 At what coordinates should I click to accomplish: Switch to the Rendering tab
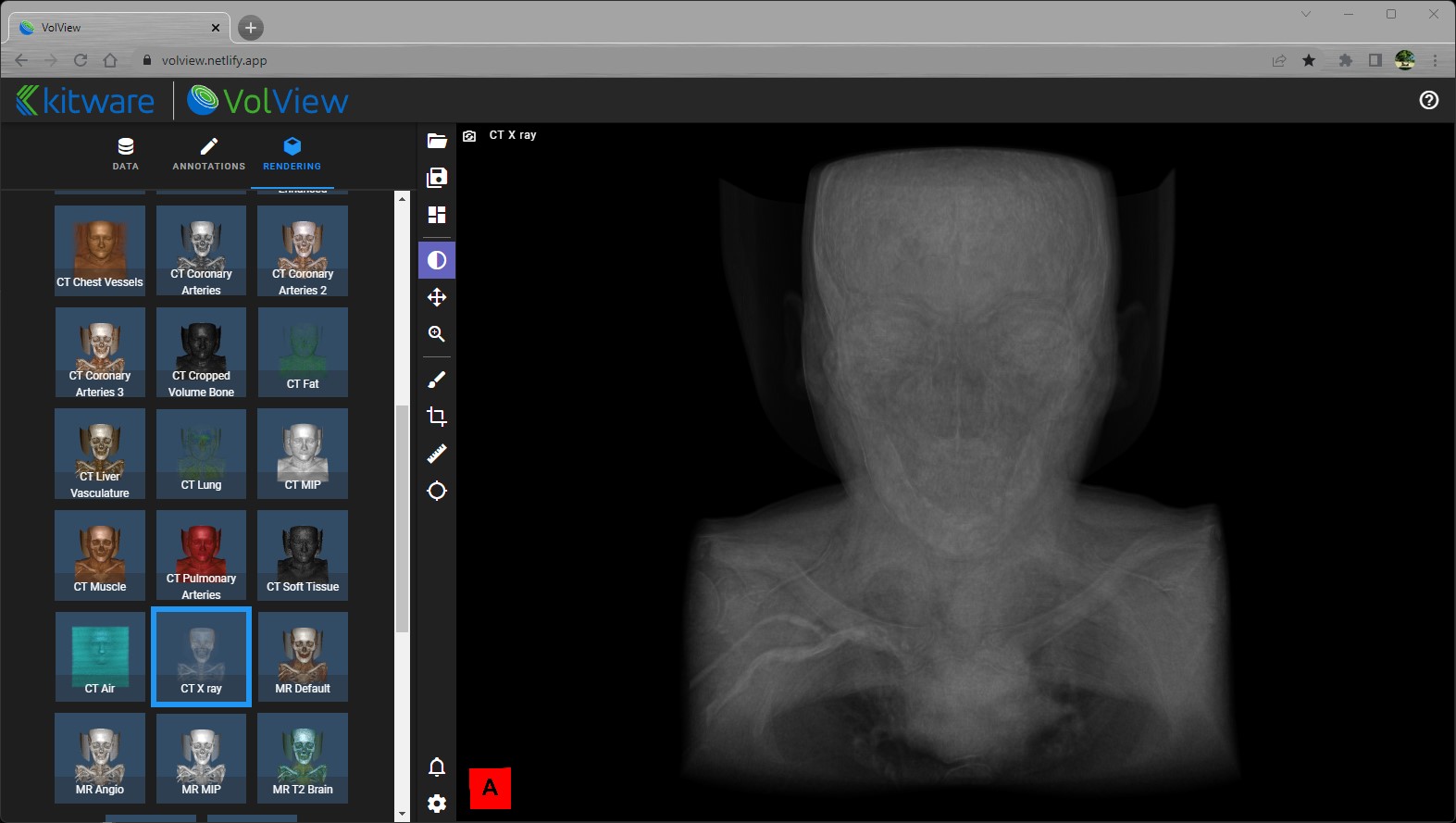pyautogui.click(x=292, y=154)
